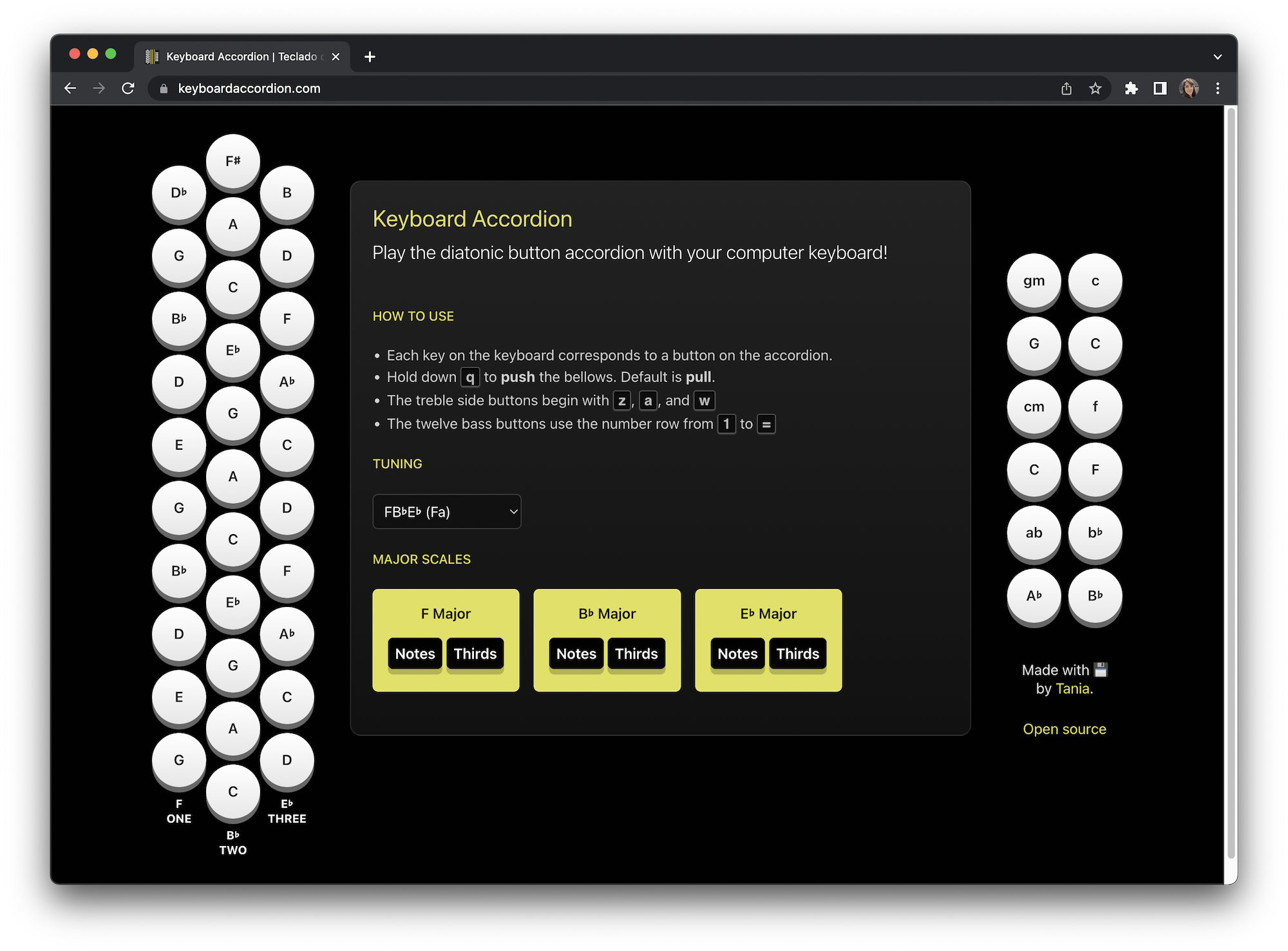Click the profile avatar in the Chrome toolbar

(1189, 88)
